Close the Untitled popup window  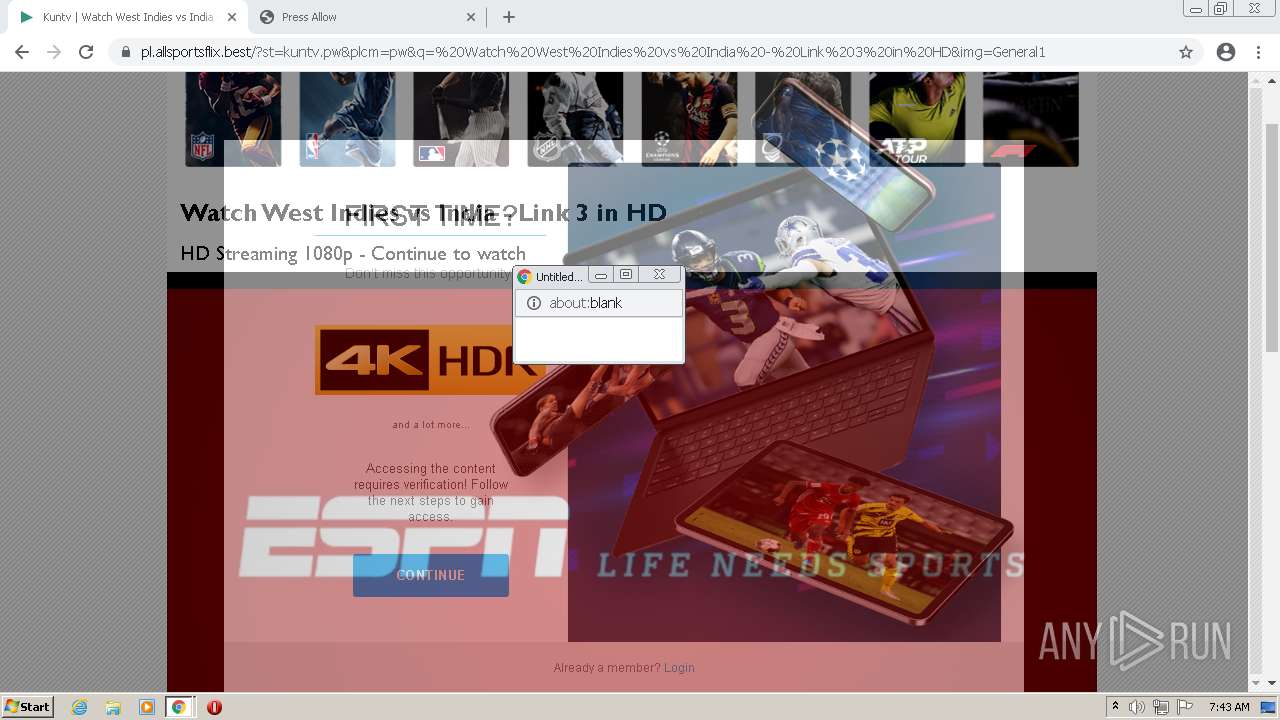point(659,274)
